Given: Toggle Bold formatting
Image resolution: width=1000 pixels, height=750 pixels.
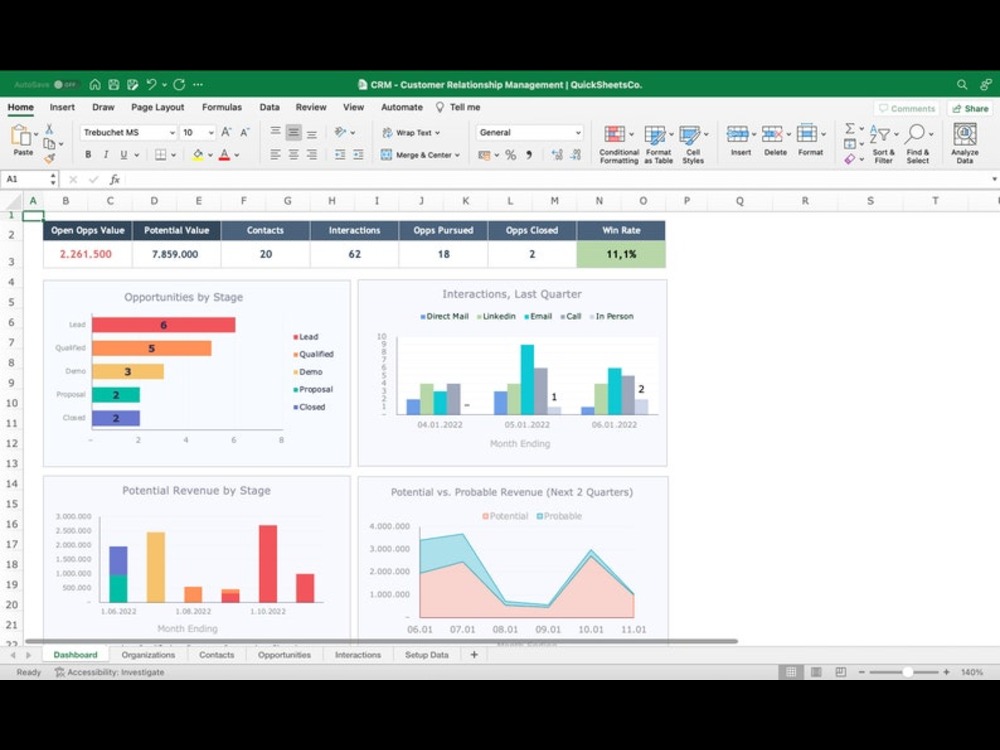Looking at the screenshot, I should (x=88, y=154).
